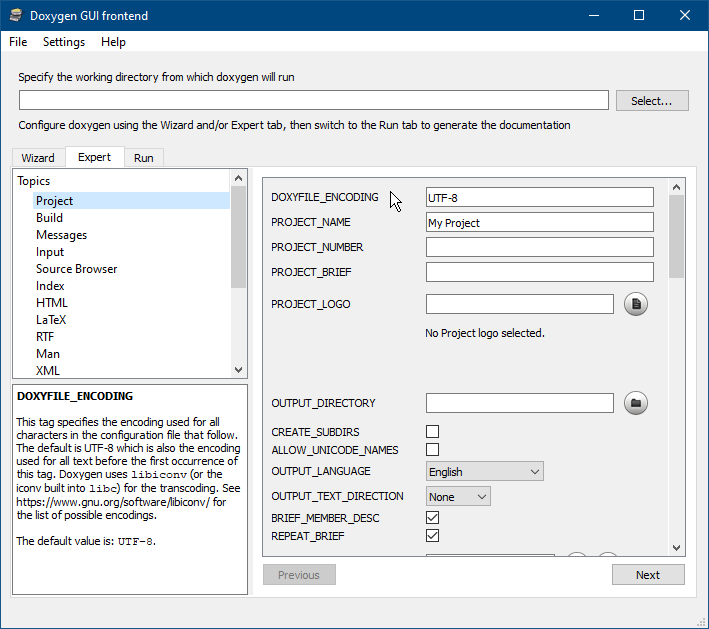The image size is (709, 629).
Task: Enable the CREATE_SUBDIRS checkbox
Action: point(433,432)
